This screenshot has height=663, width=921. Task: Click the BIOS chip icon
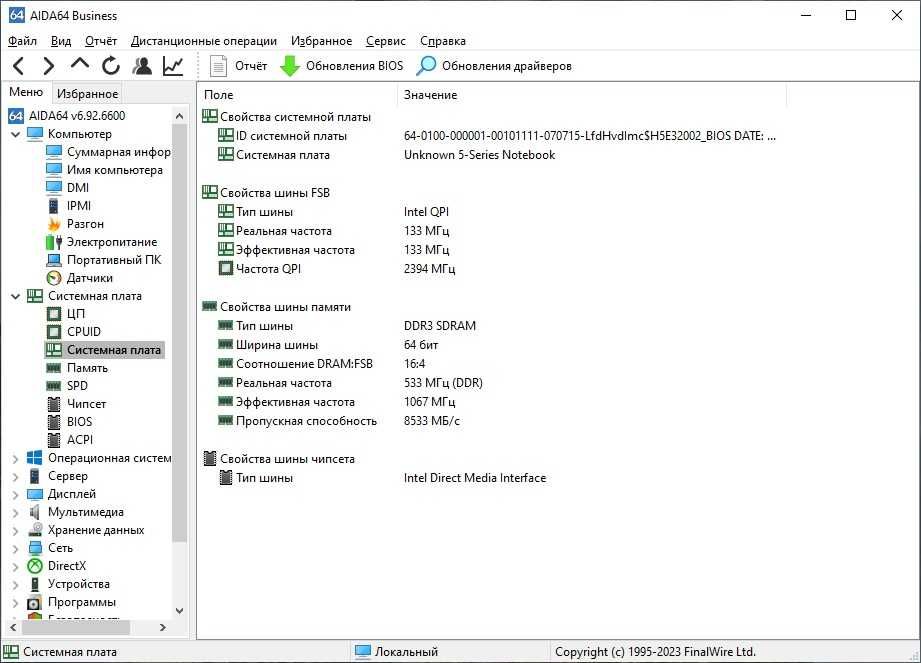(54, 422)
